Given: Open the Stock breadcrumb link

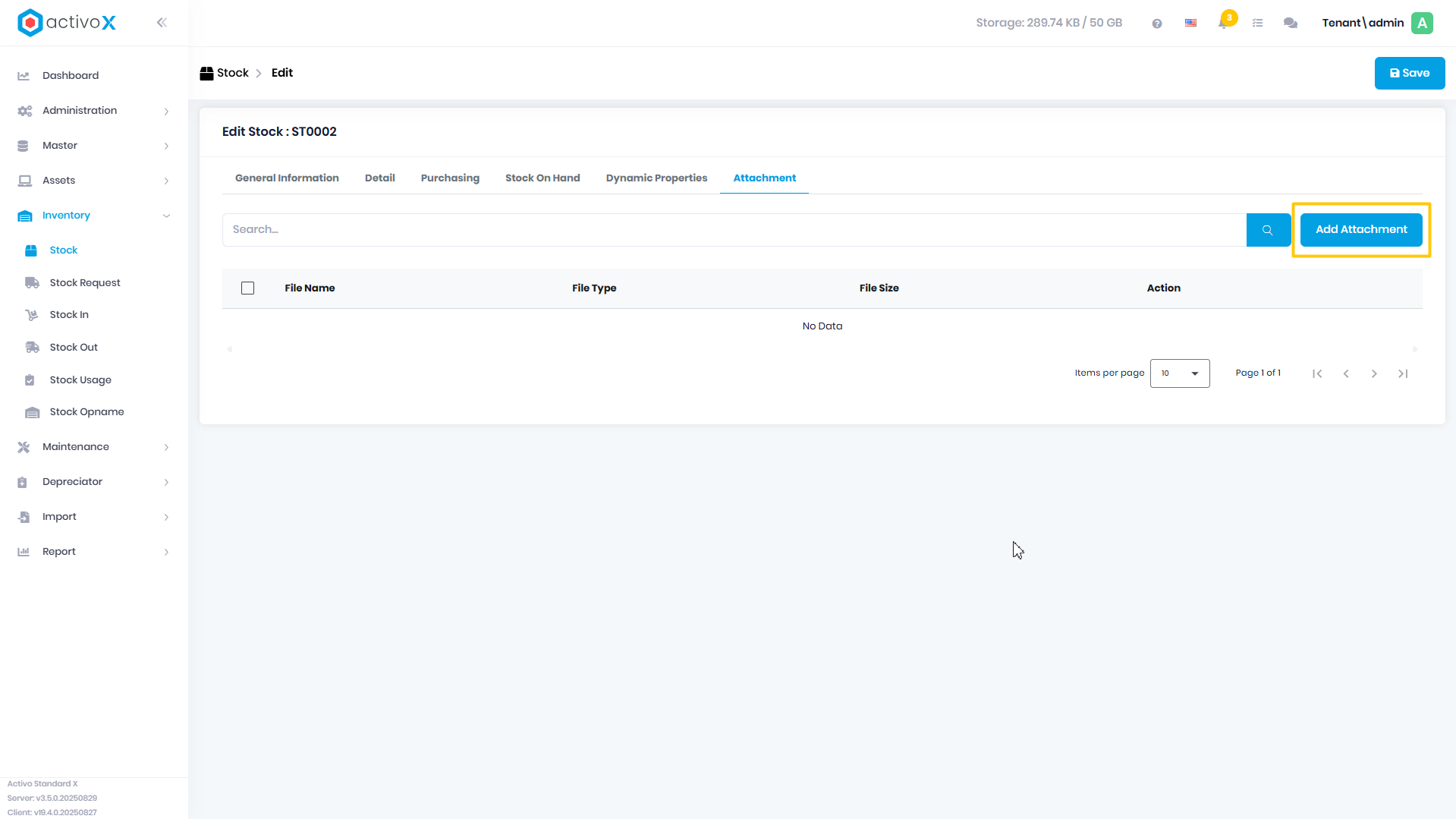Looking at the screenshot, I should click(x=232, y=74).
